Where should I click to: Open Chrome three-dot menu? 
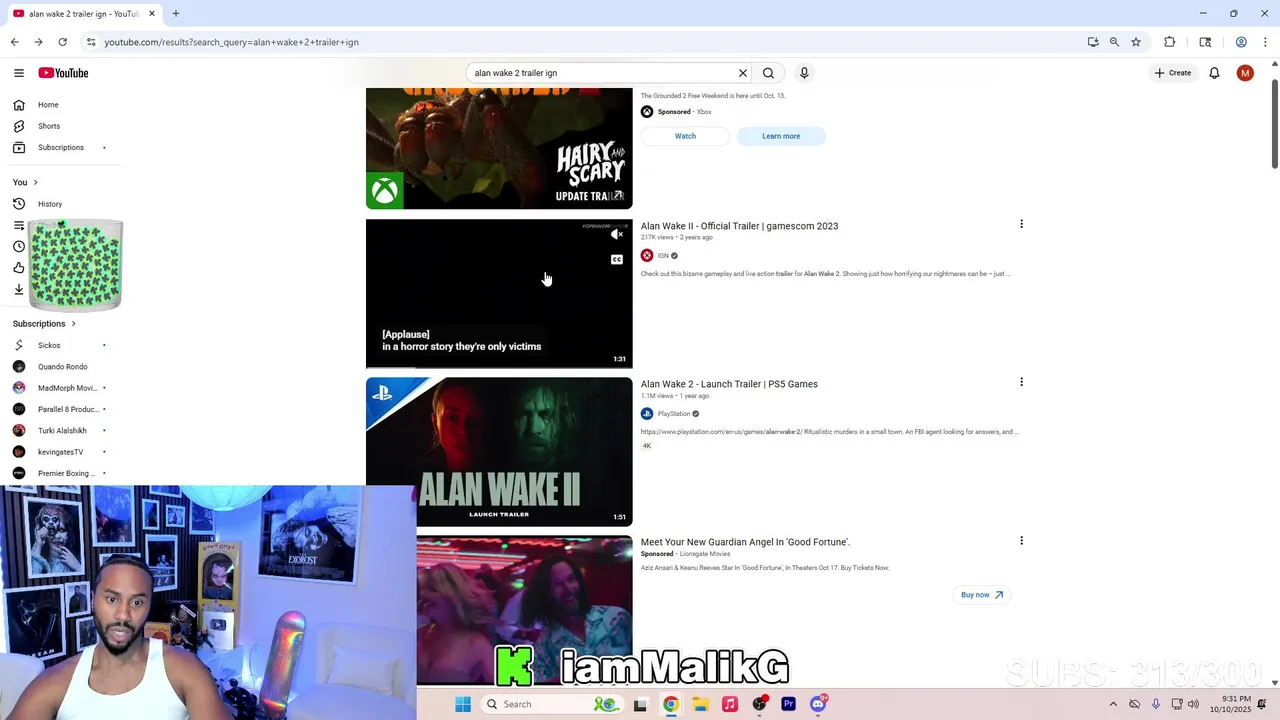pyautogui.click(x=1266, y=42)
